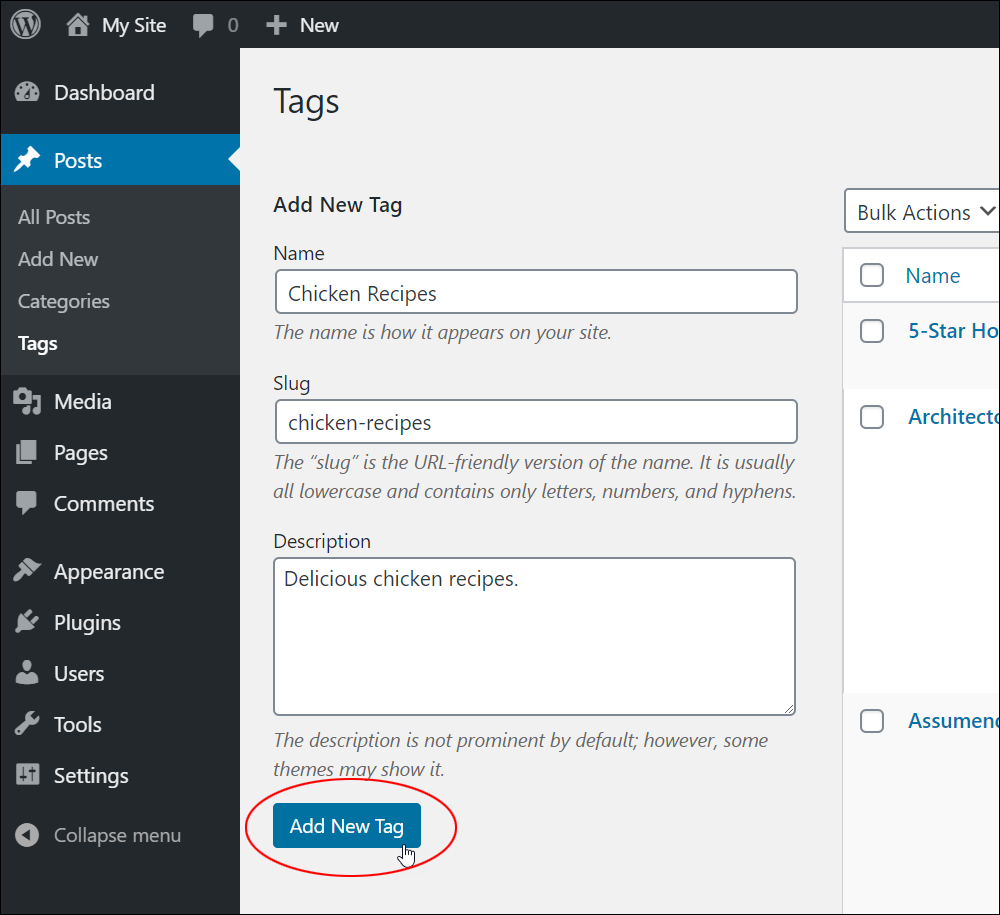Click the Comments sidebar bubble icon
Image resolution: width=1000 pixels, height=915 pixels.
pos(26,503)
